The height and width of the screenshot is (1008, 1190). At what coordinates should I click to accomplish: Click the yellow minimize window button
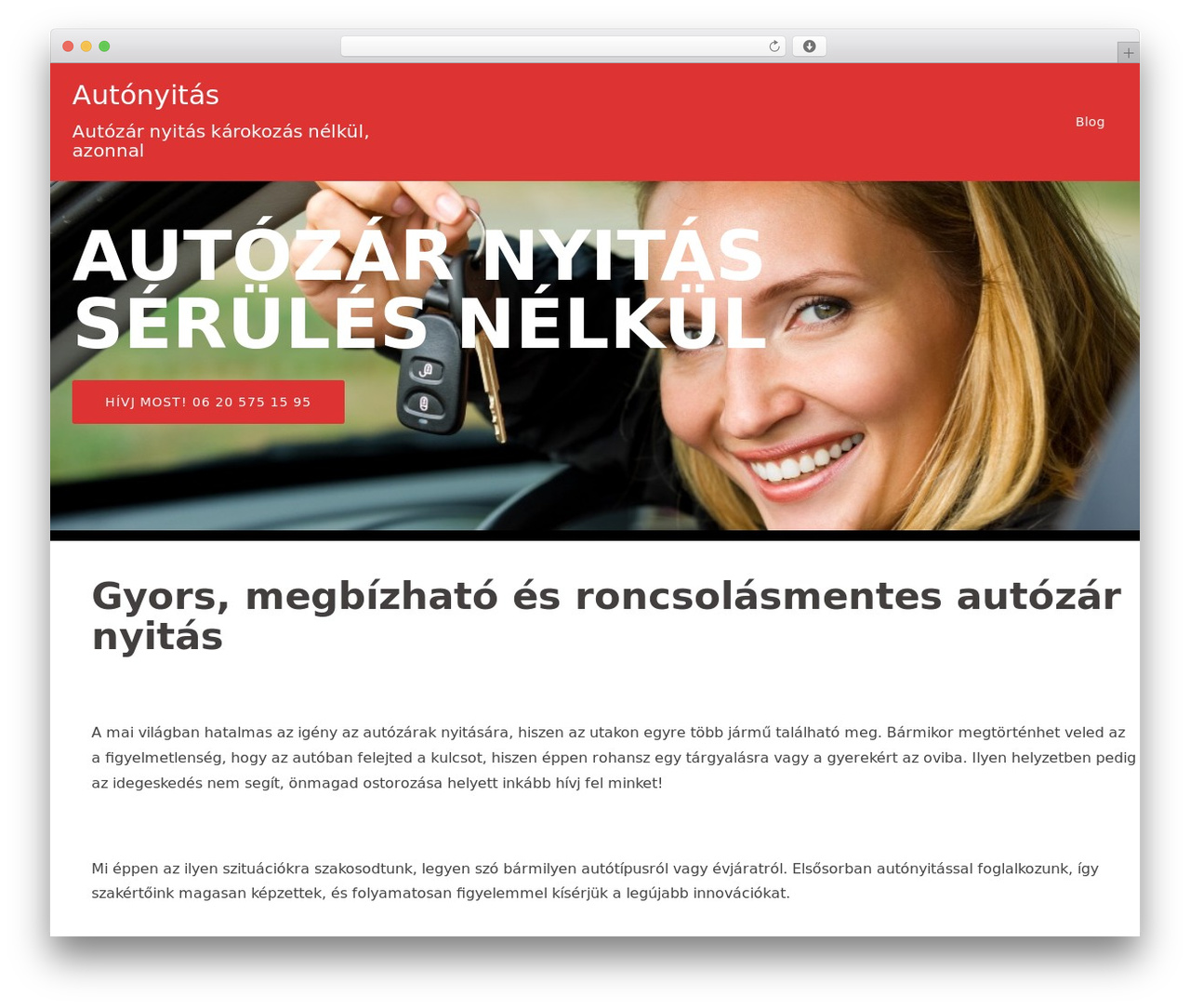point(86,46)
